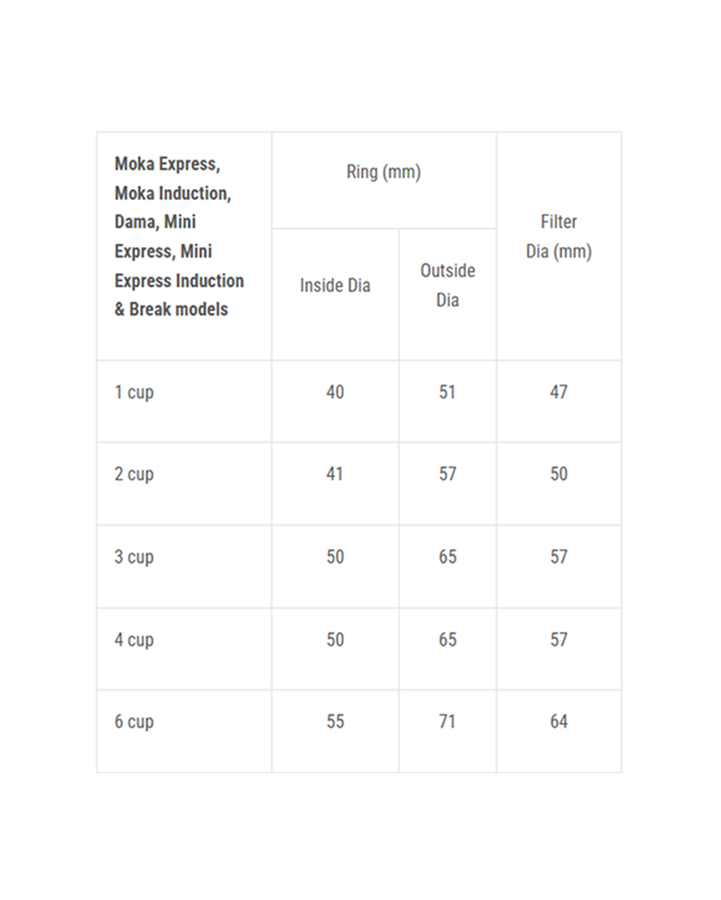Select filter diameter value 47
721x900 pixels.
coord(558,393)
